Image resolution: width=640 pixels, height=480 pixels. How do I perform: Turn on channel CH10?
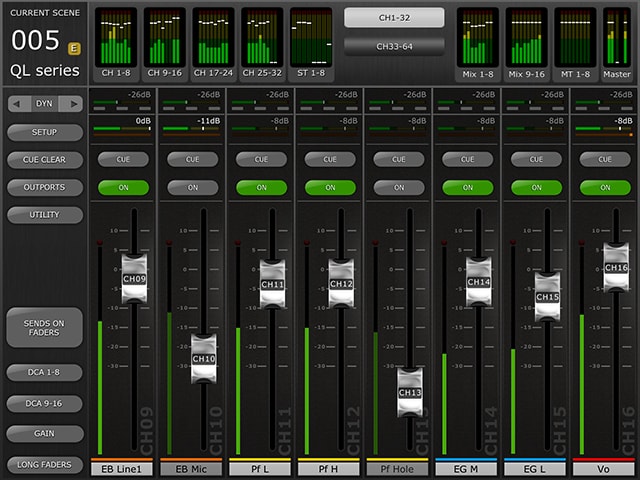(x=192, y=187)
